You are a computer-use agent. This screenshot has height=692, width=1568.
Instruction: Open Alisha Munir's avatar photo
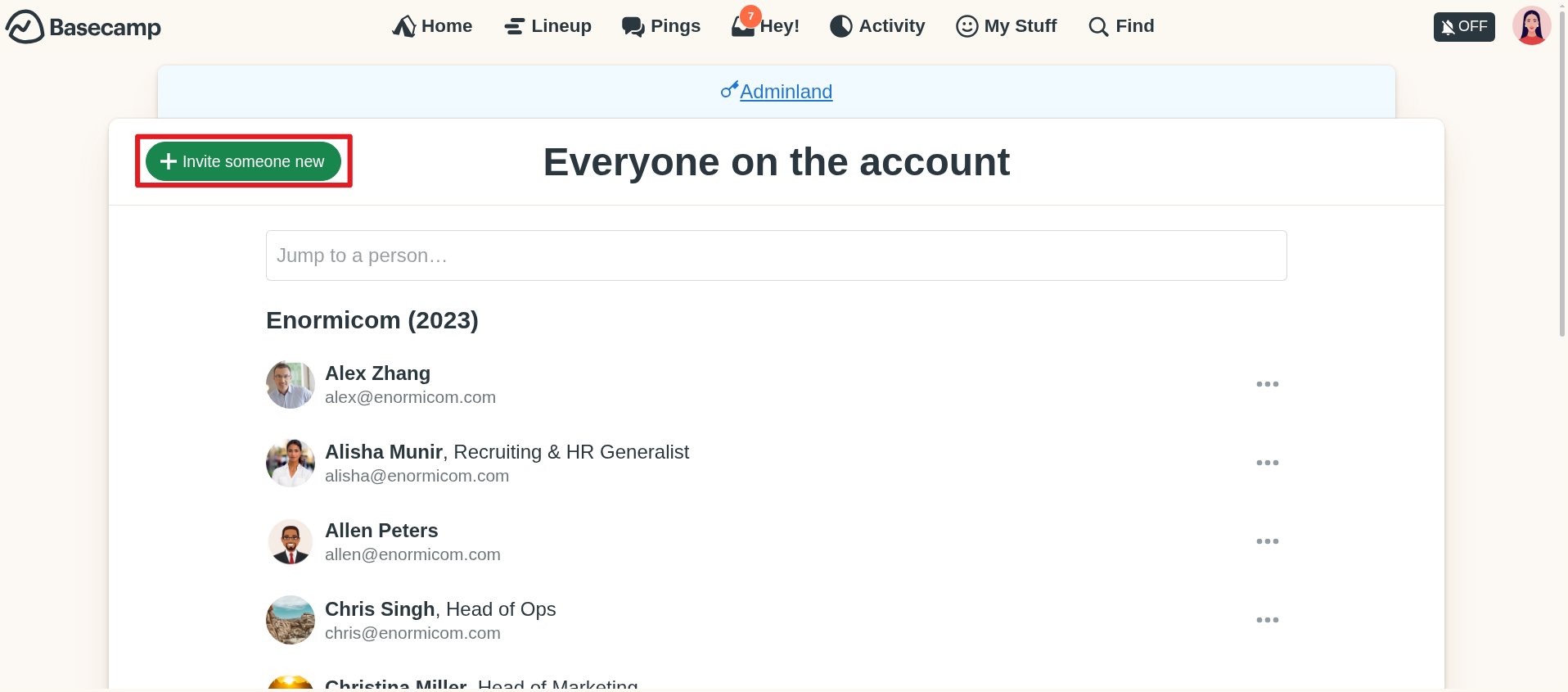pyautogui.click(x=291, y=463)
